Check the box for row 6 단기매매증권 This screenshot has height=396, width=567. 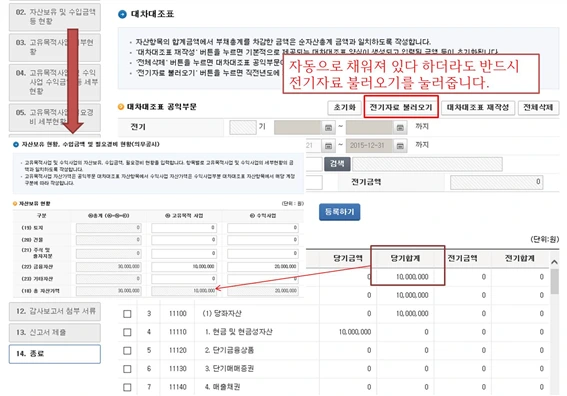[x=127, y=369]
